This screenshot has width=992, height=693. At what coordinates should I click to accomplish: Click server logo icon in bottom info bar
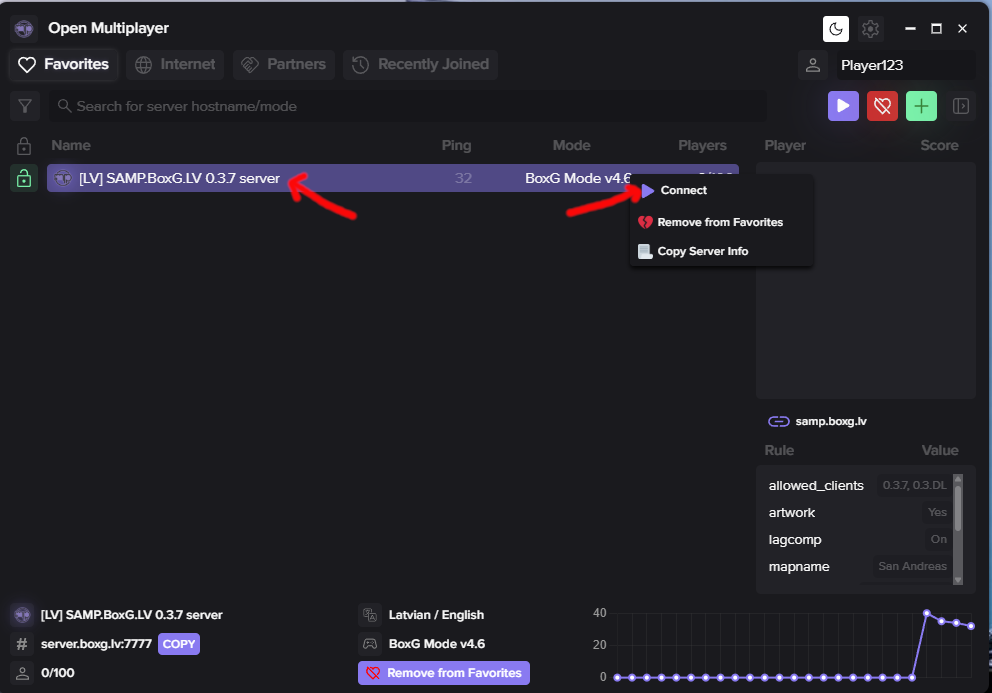click(22, 615)
